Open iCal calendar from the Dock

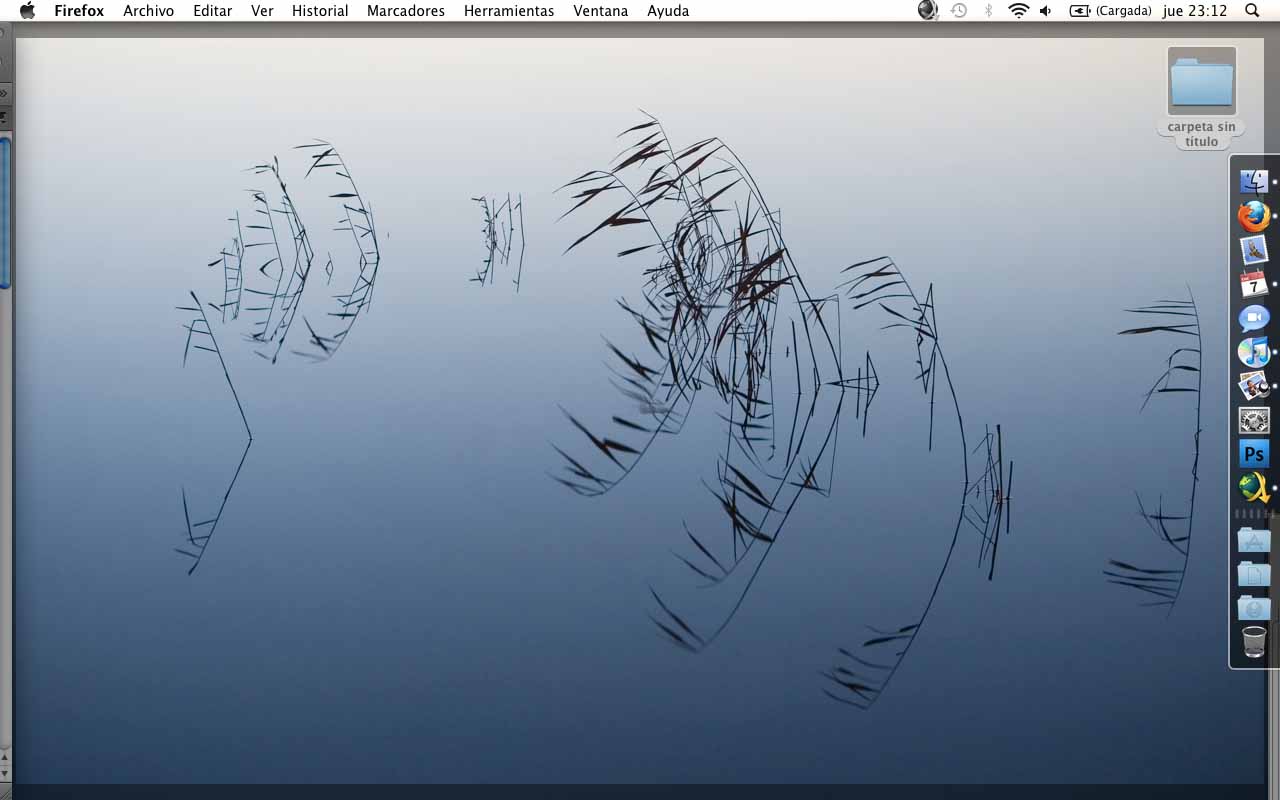1254,284
